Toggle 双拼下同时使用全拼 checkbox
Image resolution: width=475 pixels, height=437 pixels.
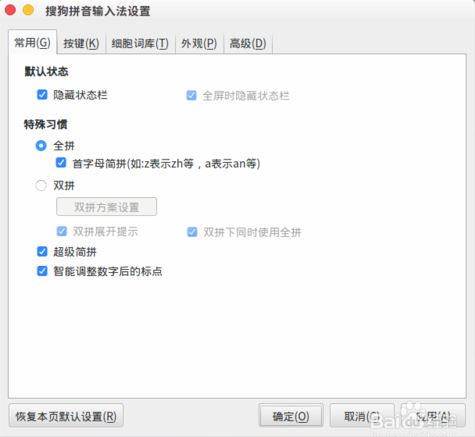[192, 232]
